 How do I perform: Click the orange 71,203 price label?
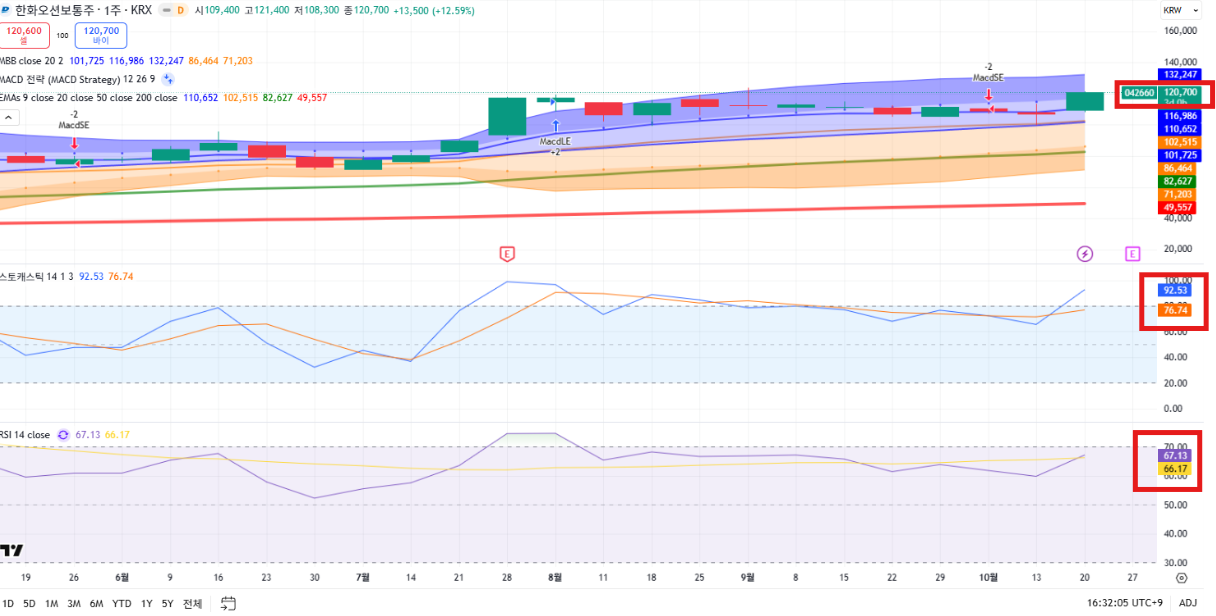coord(1177,194)
